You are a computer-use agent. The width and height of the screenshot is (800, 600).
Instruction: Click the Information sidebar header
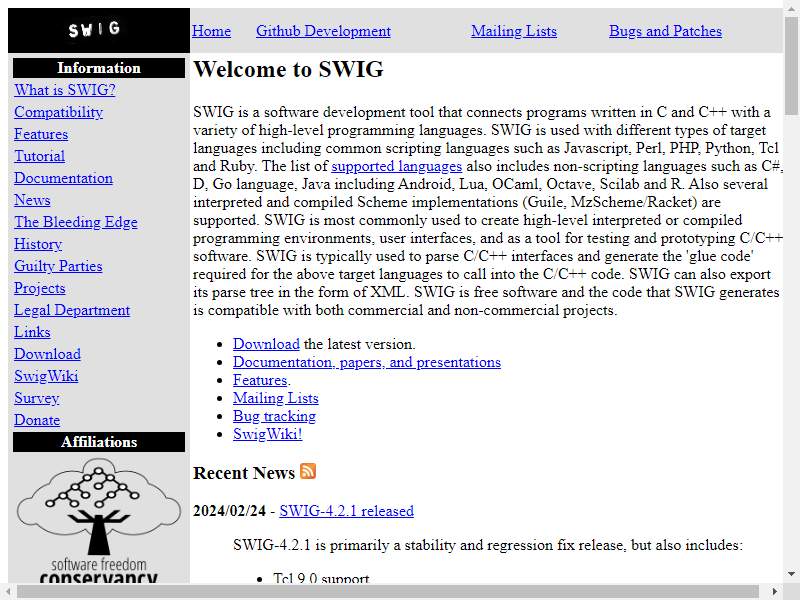tap(99, 68)
